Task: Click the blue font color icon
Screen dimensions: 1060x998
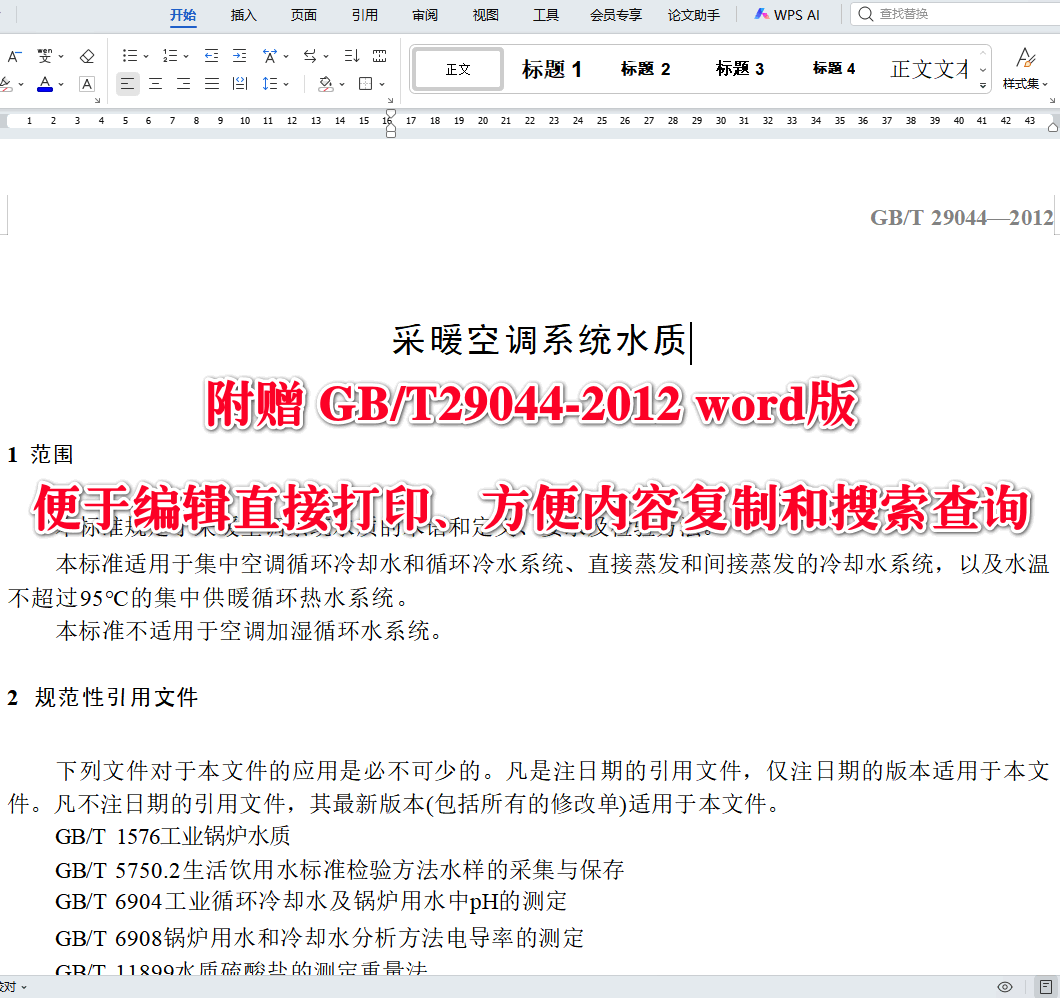Action: pyautogui.click(x=45, y=84)
